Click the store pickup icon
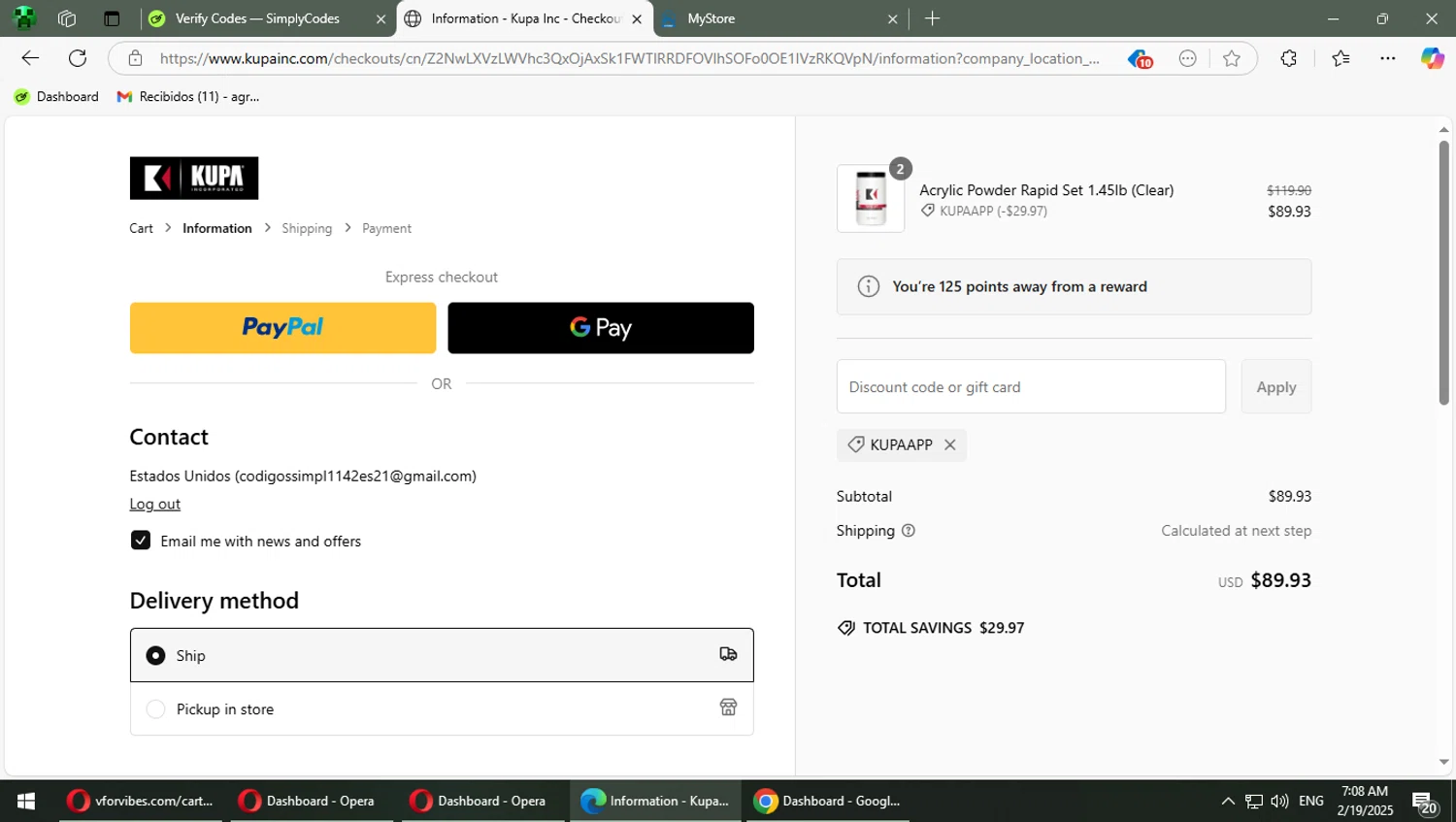This screenshot has height=822, width=1456. pos(728,707)
